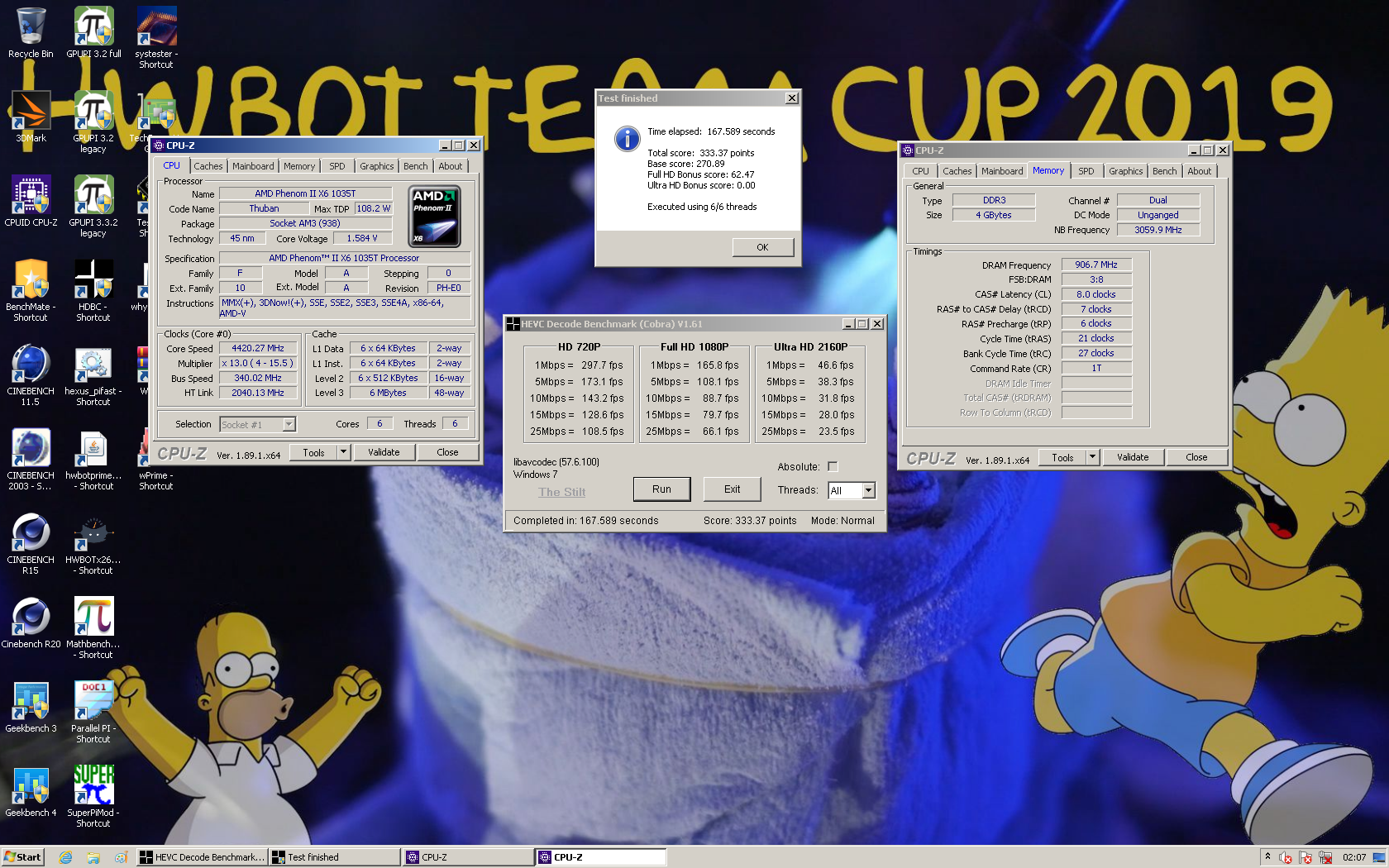
Task: Launch Geekbench 4 icon
Action: point(31,792)
